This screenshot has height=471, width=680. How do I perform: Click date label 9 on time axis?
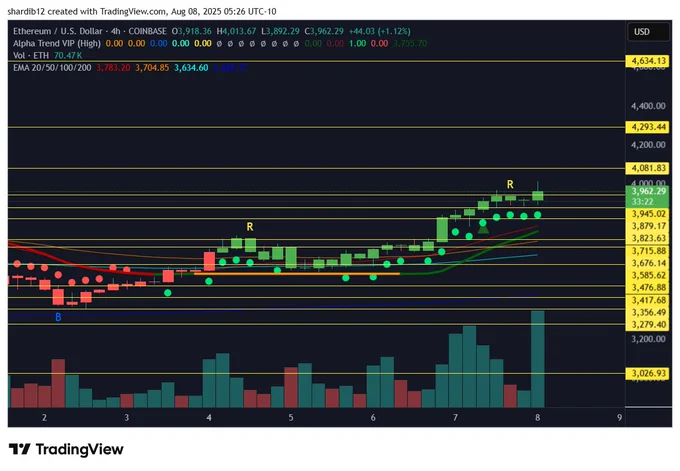(619, 418)
